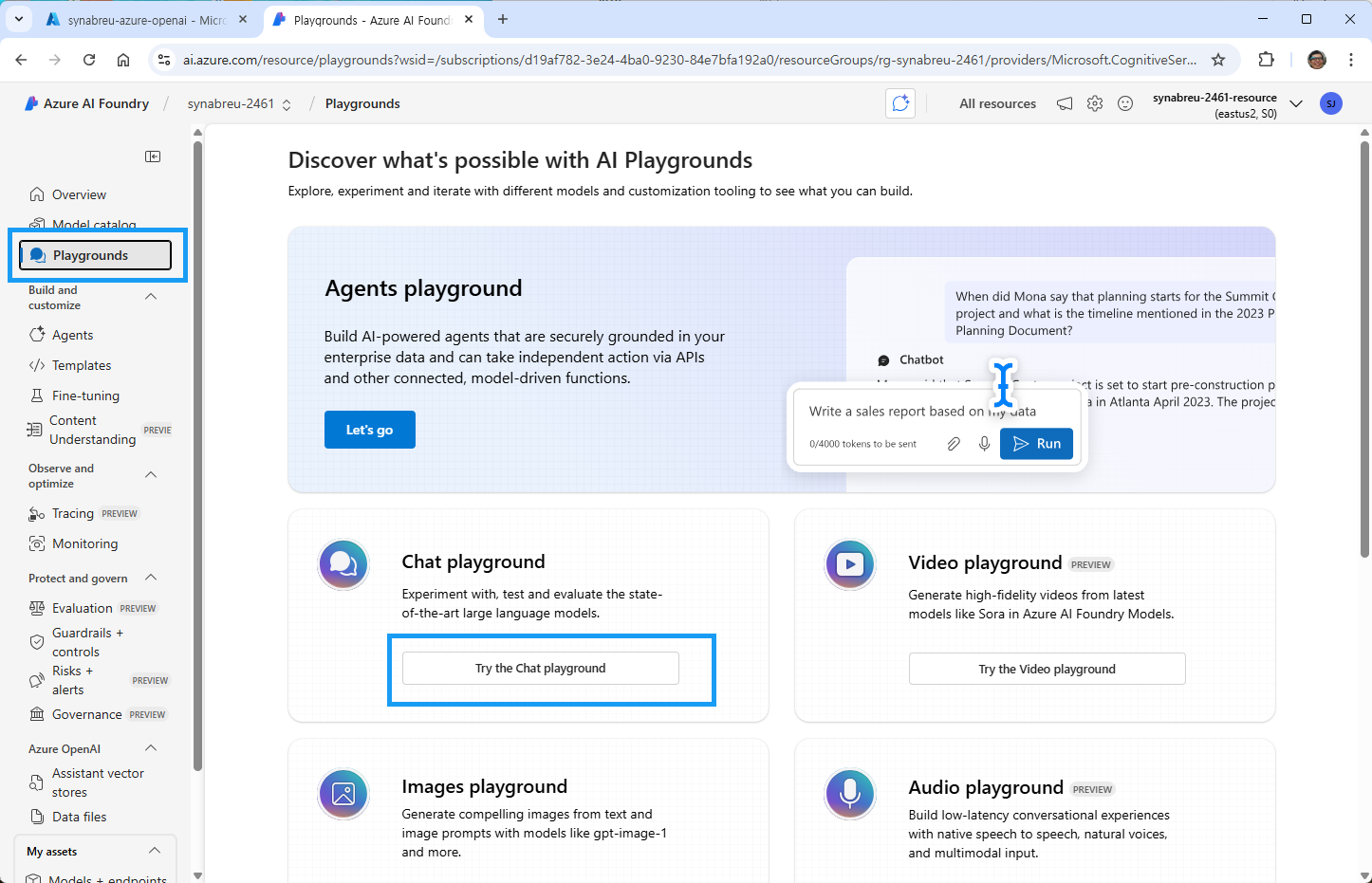Open the Agents sidebar item

pos(73,335)
